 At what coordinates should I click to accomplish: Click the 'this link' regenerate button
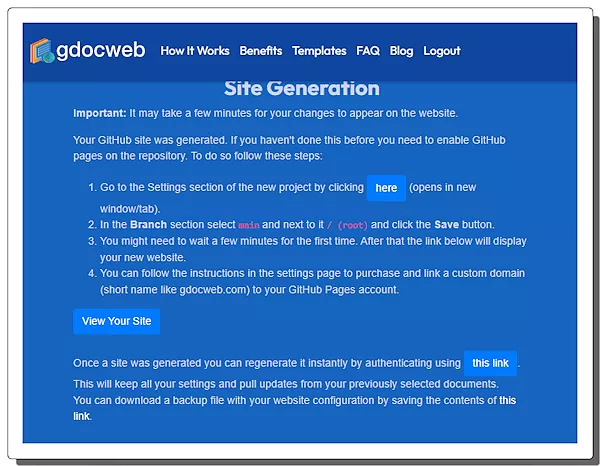[x=490, y=363]
